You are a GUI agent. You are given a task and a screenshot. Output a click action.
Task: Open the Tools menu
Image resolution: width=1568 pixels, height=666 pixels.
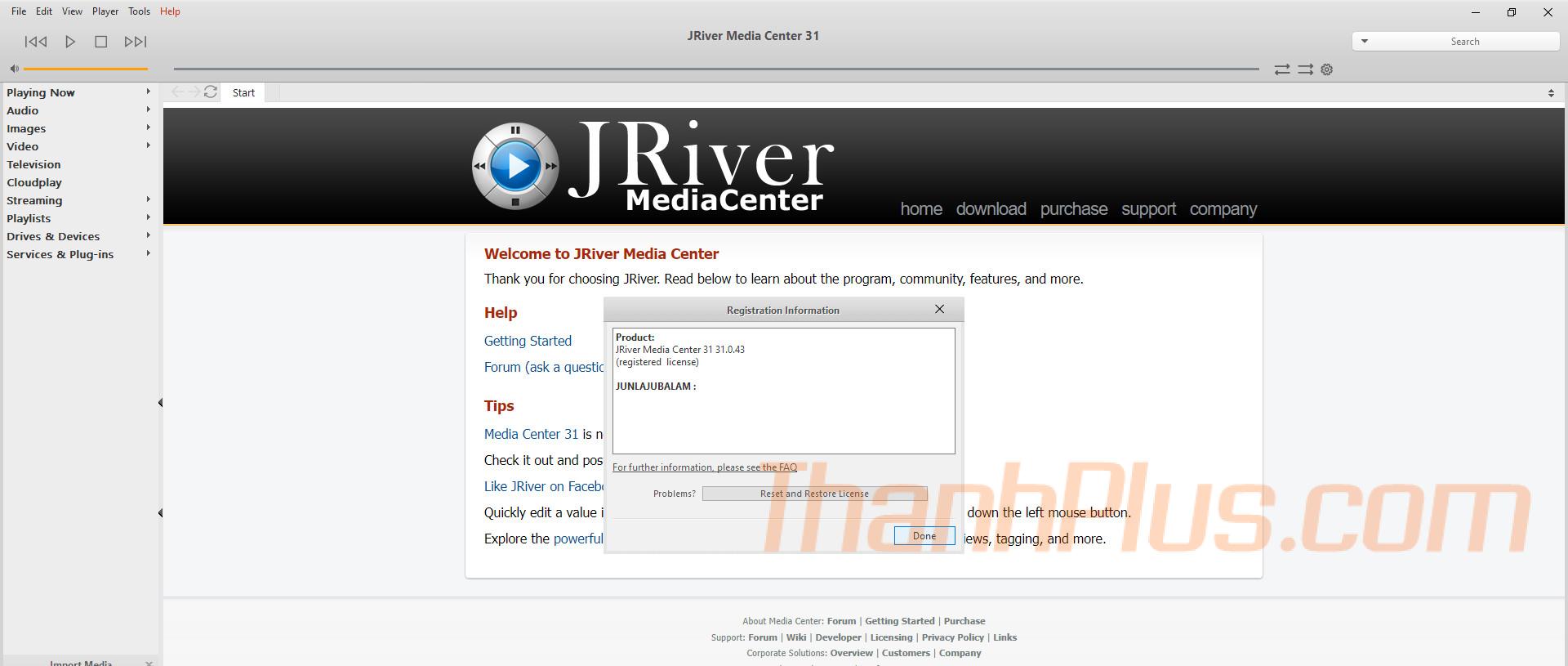139,11
